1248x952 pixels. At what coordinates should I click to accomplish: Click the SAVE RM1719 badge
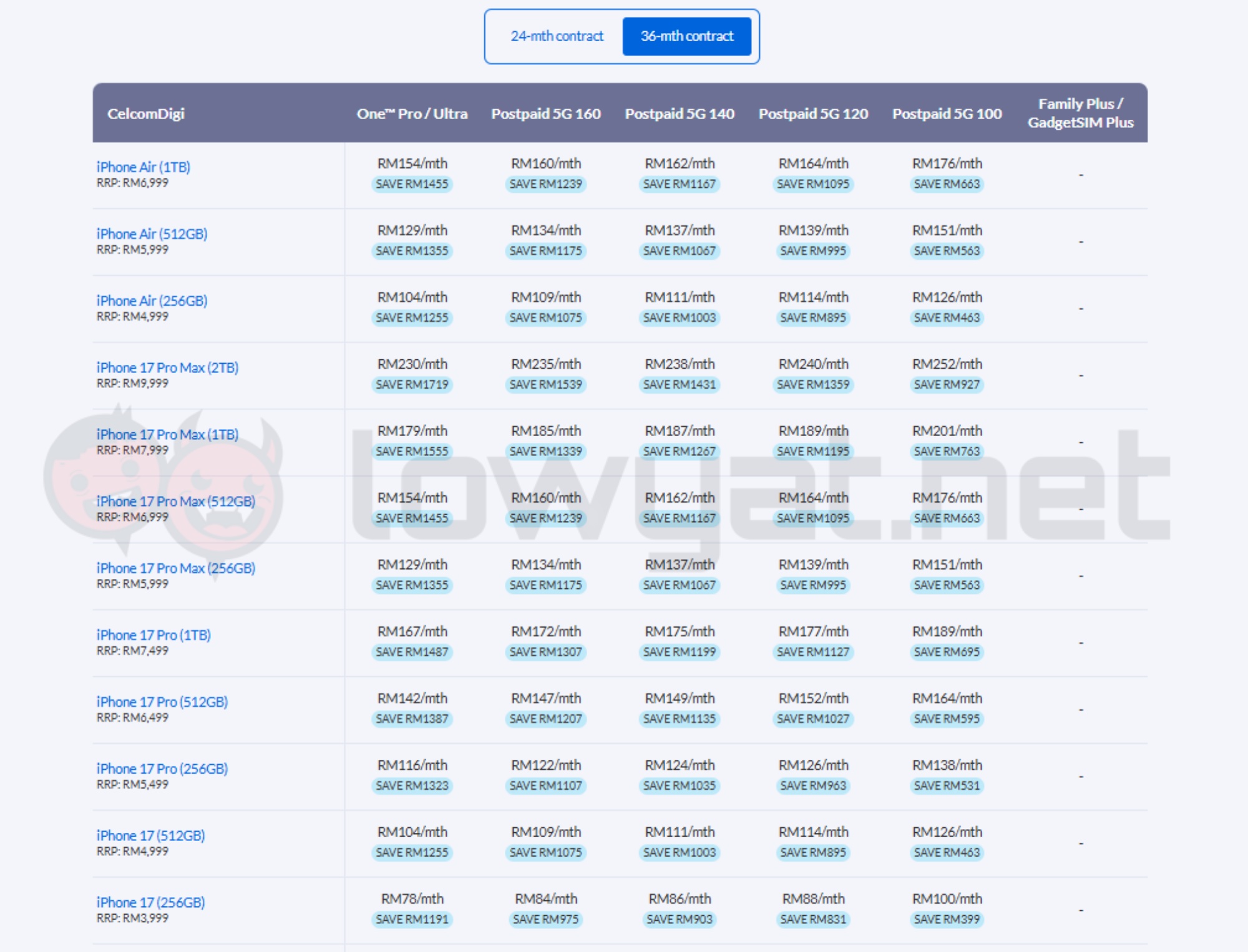(x=412, y=384)
